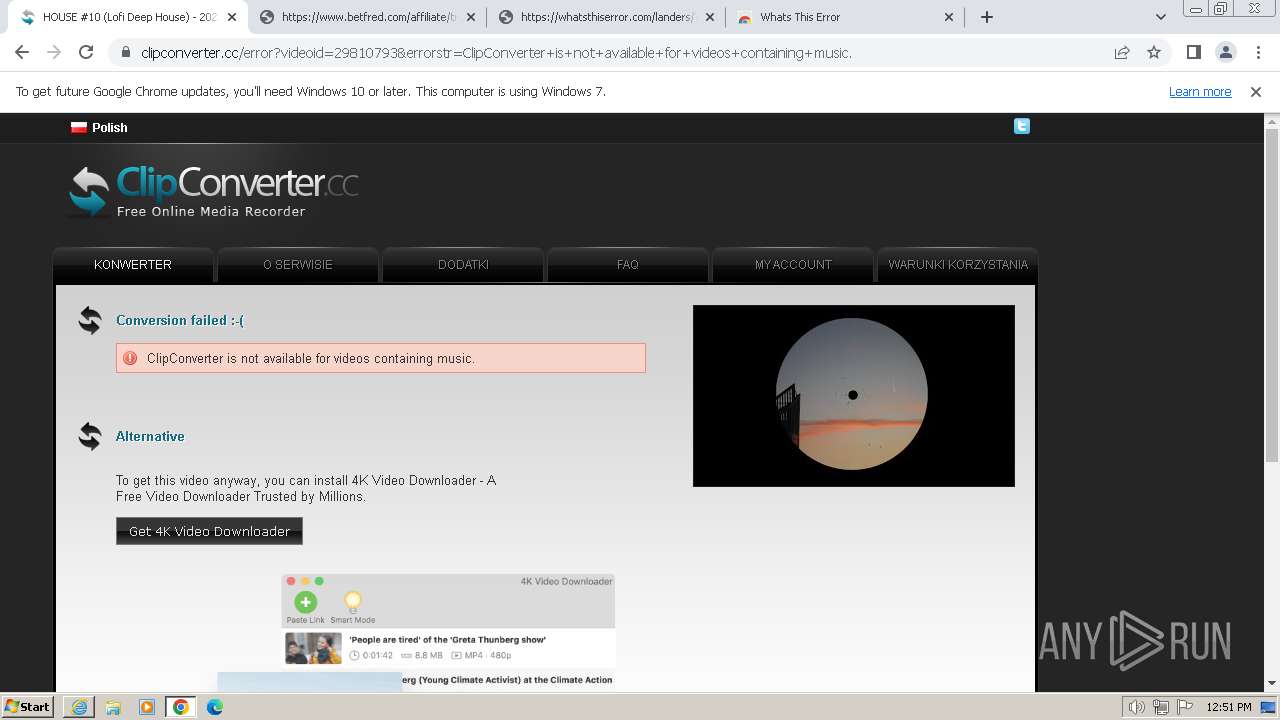Click the Conversion failed heading text
1280x720 pixels.
tap(180, 320)
